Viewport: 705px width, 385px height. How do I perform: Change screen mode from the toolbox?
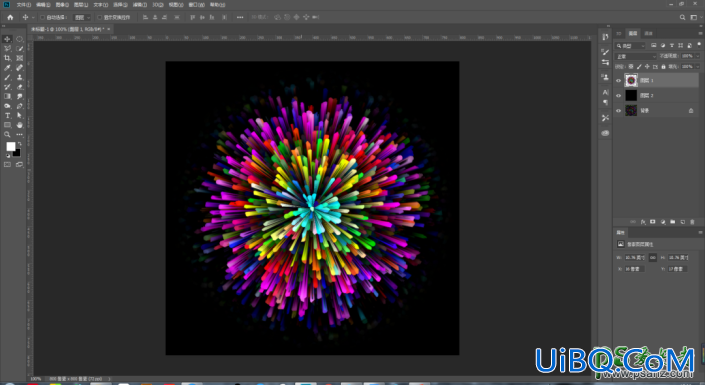(20, 165)
